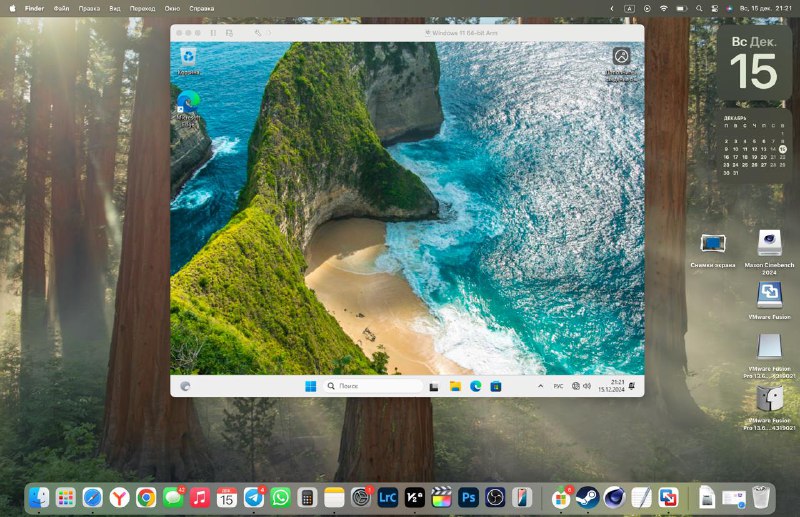
Task: Open Wi-Fi status in macOS menu bar
Action: (x=664, y=8)
